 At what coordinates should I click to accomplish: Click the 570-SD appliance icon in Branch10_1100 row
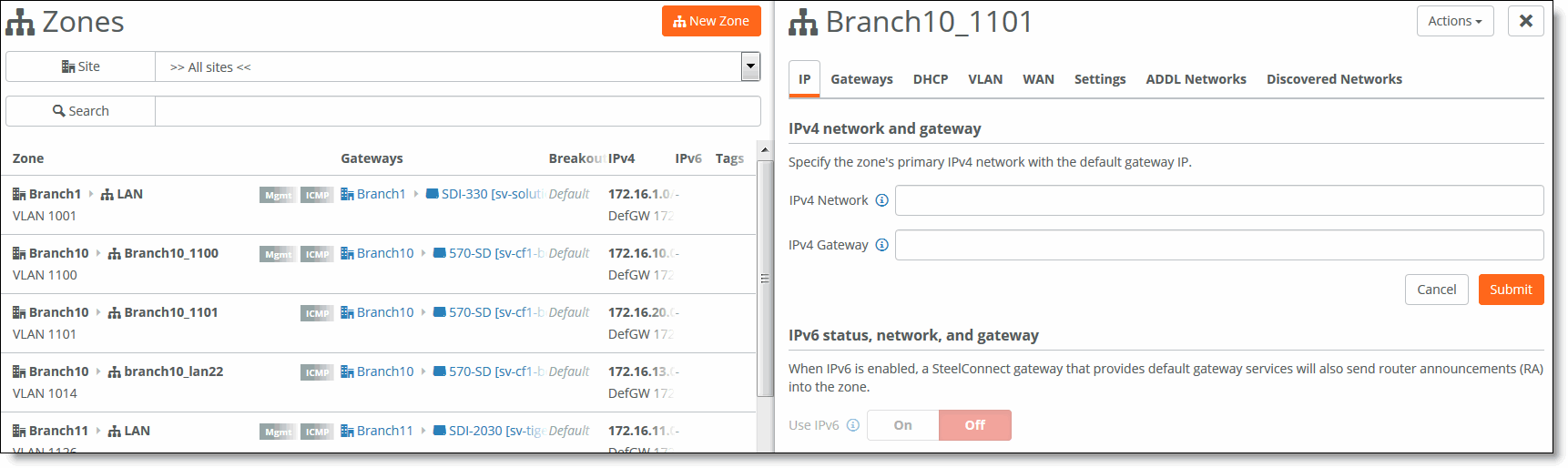(440, 253)
